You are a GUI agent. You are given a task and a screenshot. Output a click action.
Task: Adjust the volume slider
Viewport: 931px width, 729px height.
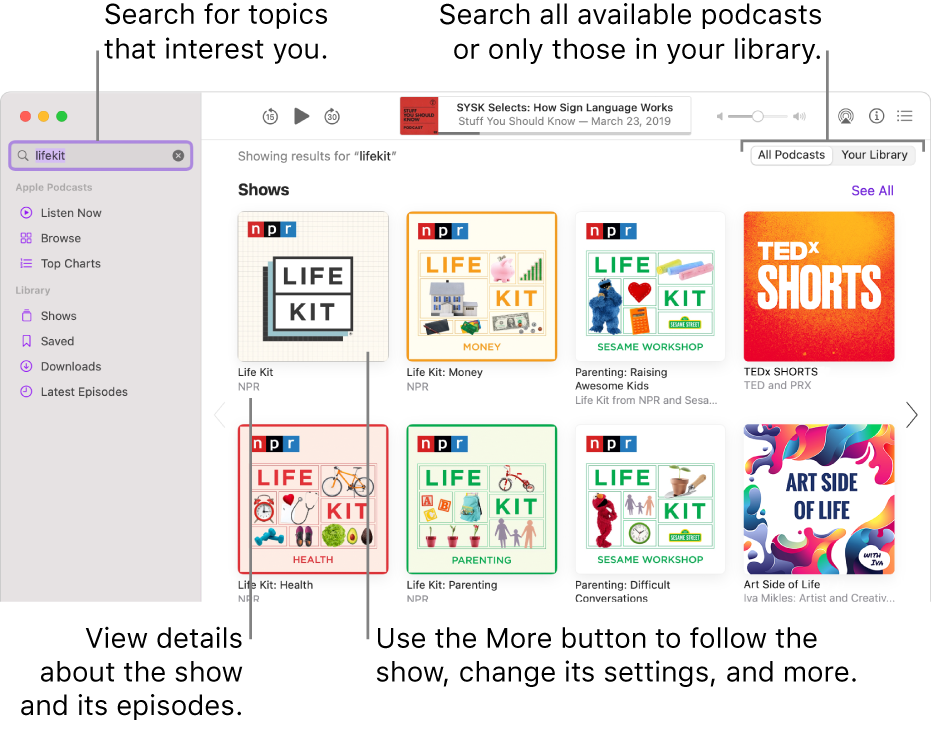758,116
